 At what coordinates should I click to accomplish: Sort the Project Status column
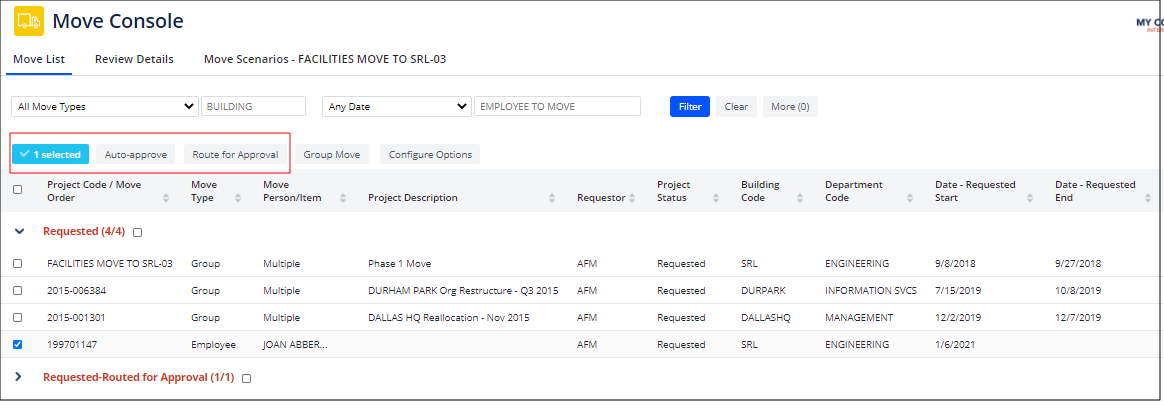pos(715,198)
